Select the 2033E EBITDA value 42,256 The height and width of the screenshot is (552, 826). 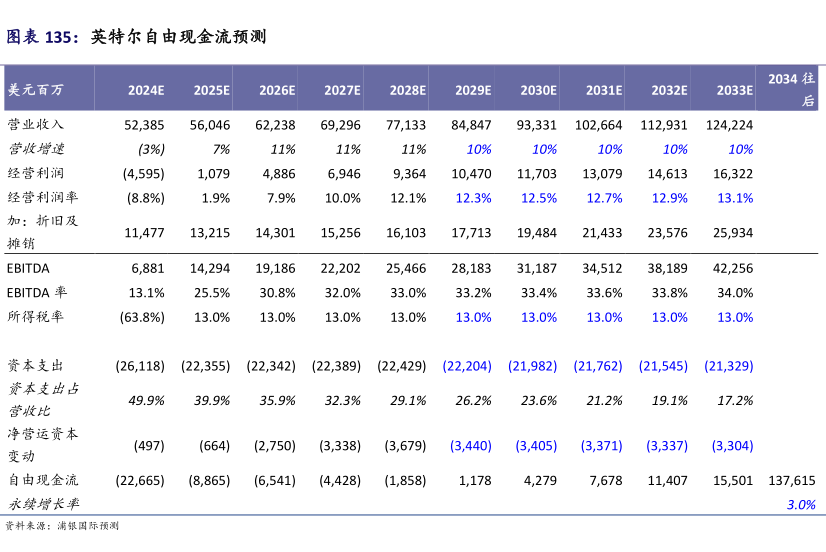point(734,268)
